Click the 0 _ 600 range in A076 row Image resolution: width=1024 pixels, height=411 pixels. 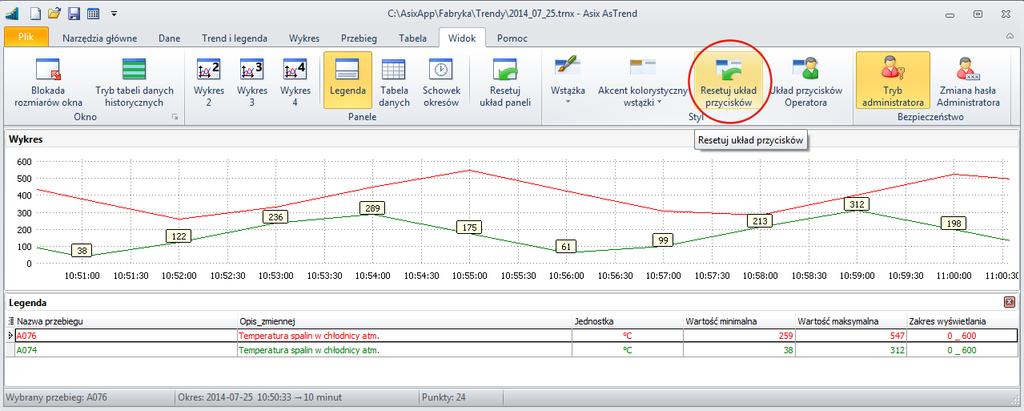962,336
